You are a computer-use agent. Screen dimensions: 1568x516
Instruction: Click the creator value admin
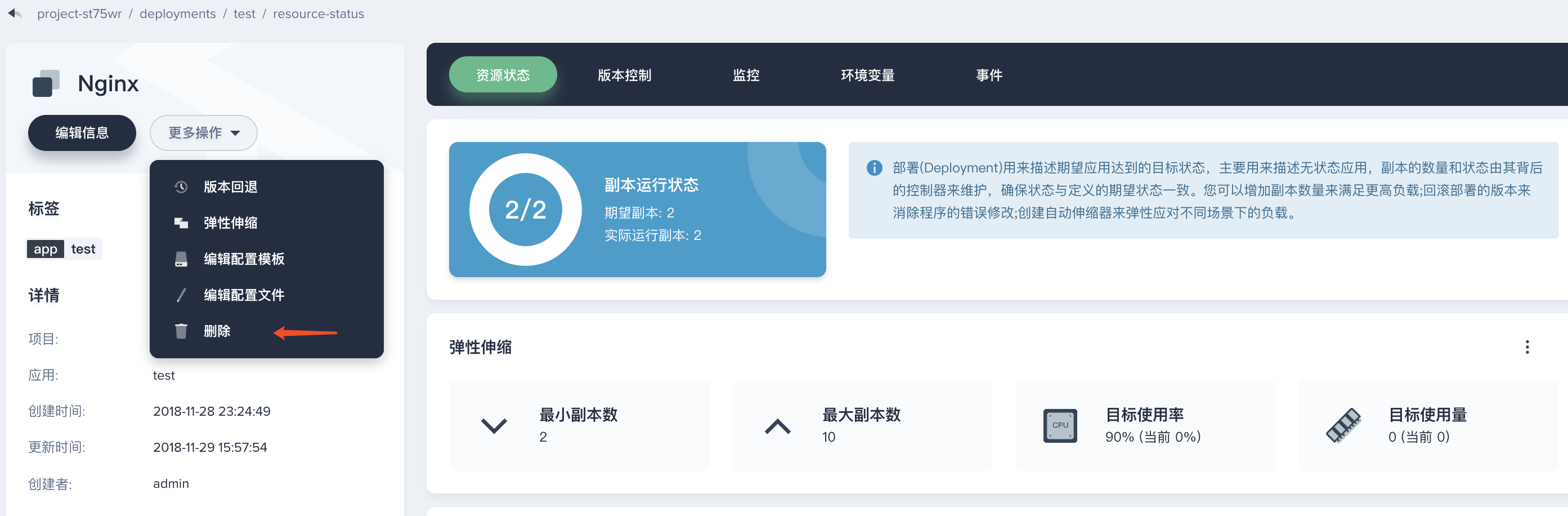[x=171, y=483]
